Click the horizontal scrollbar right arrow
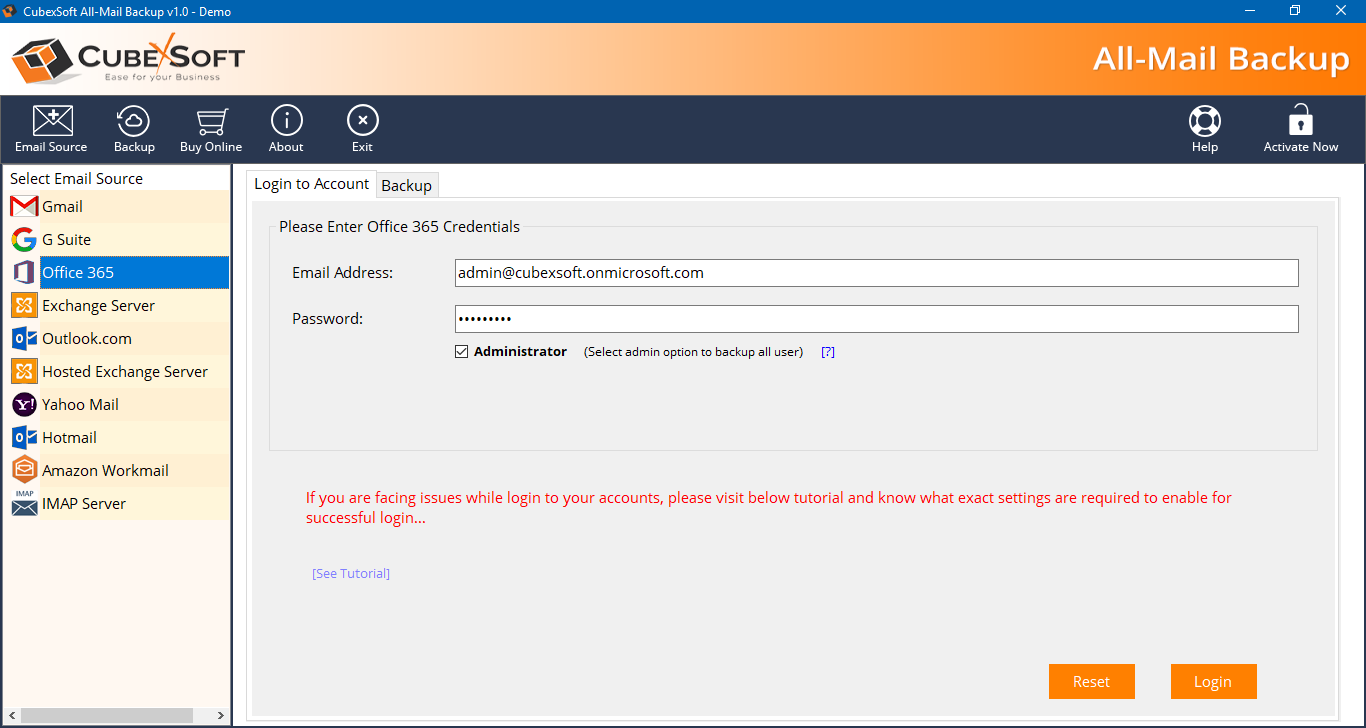 pyautogui.click(x=222, y=716)
